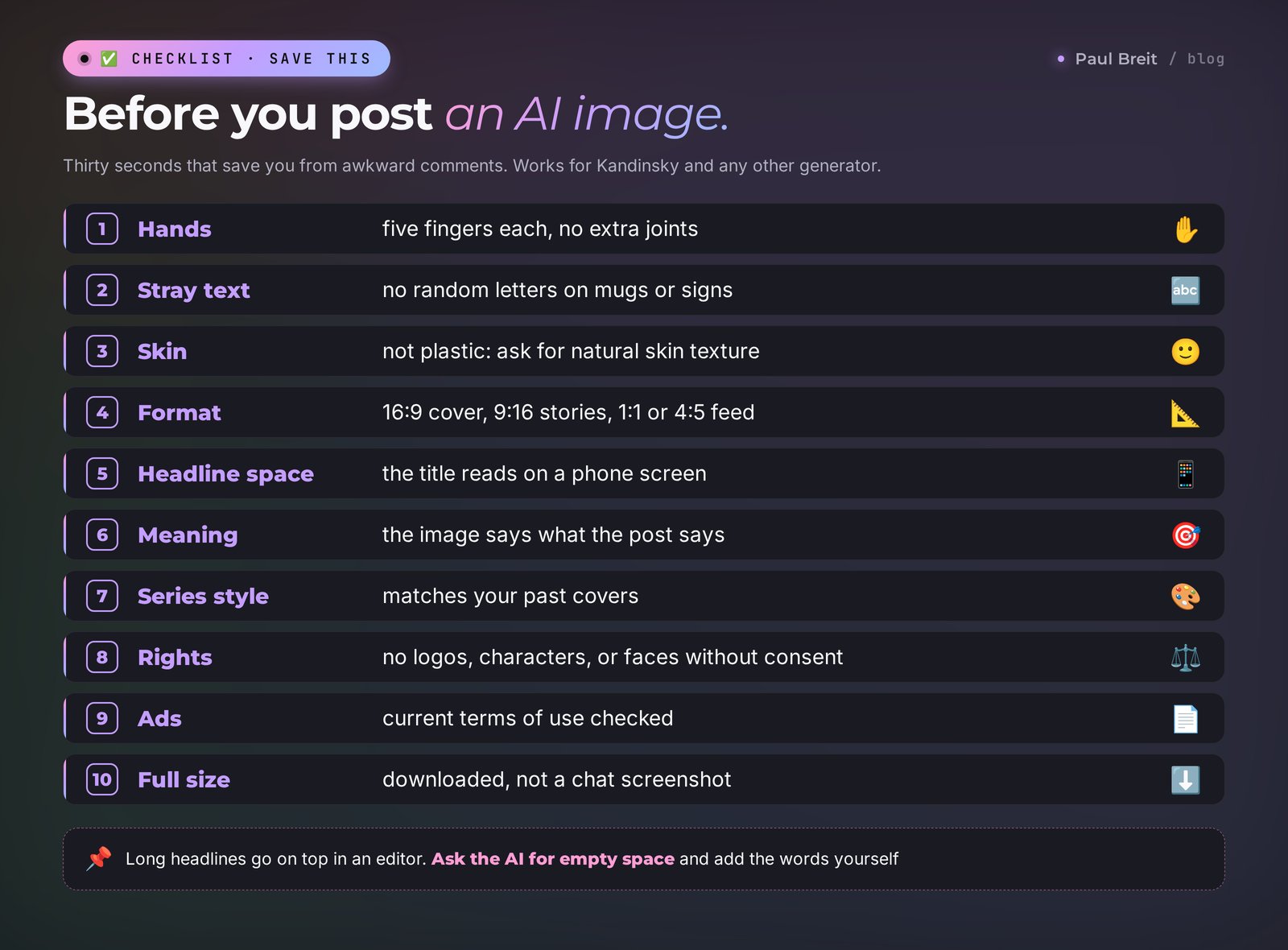Click the 'Thirty seconds that save you' subtitle
This screenshot has height=950, width=1288.
tap(472, 166)
